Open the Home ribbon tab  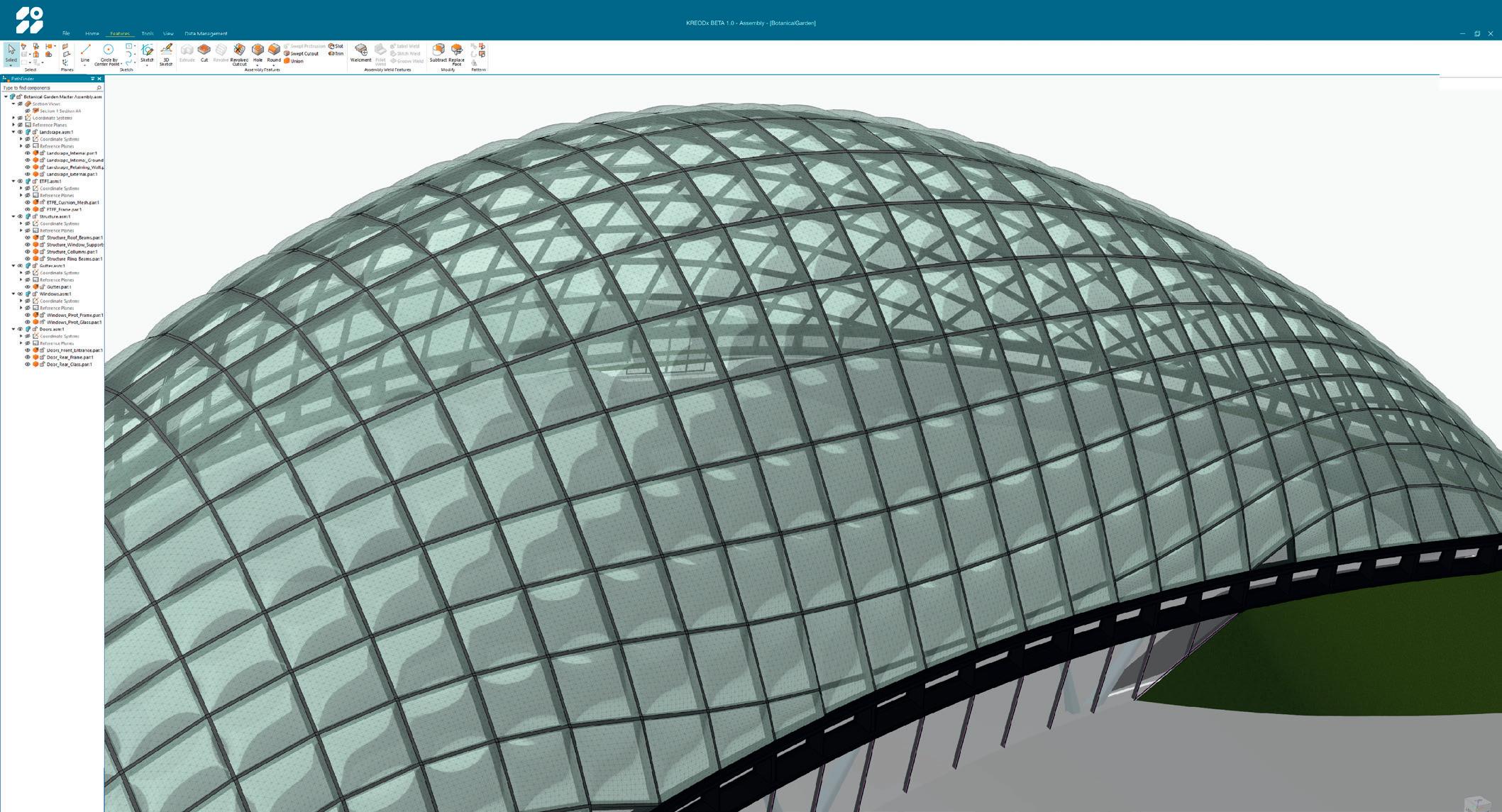(92, 33)
